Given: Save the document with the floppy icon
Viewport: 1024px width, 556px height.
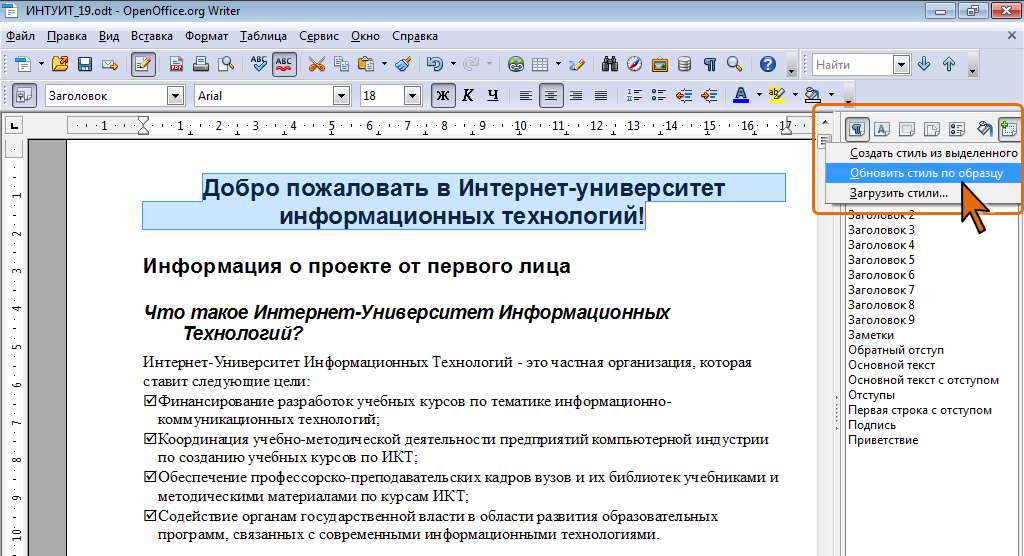Looking at the screenshot, I should 85,64.
